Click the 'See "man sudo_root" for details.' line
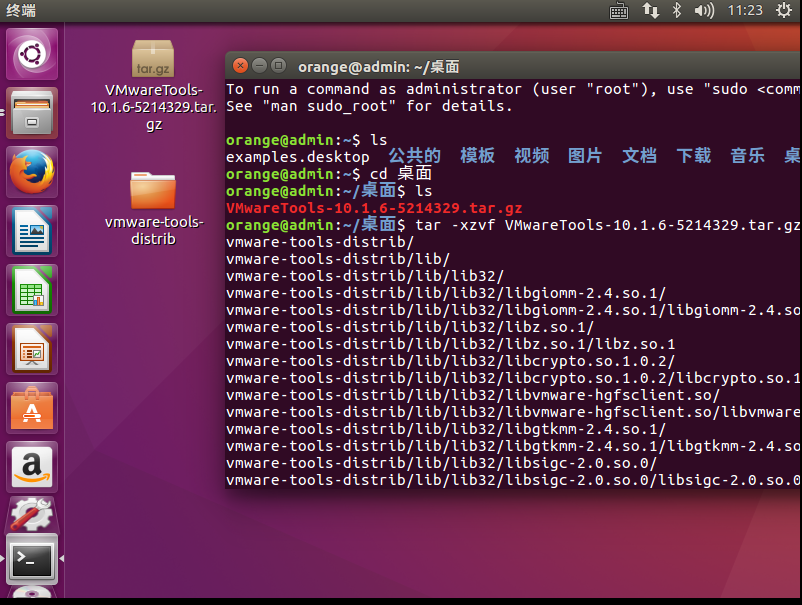Viewport: 802px width, 605px height. coord(369,106)
